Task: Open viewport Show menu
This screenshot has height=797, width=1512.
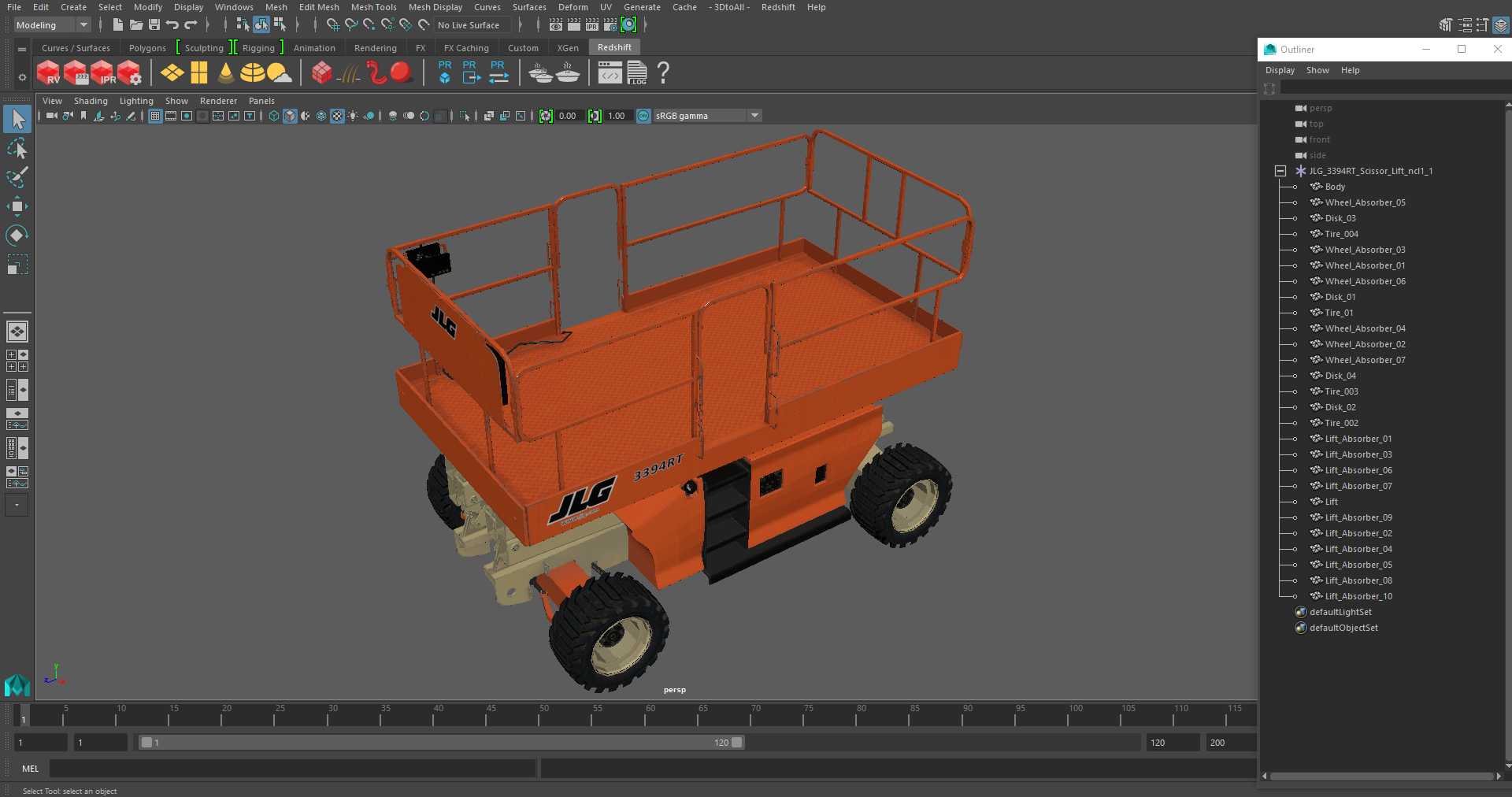Action: pos(176,101)
